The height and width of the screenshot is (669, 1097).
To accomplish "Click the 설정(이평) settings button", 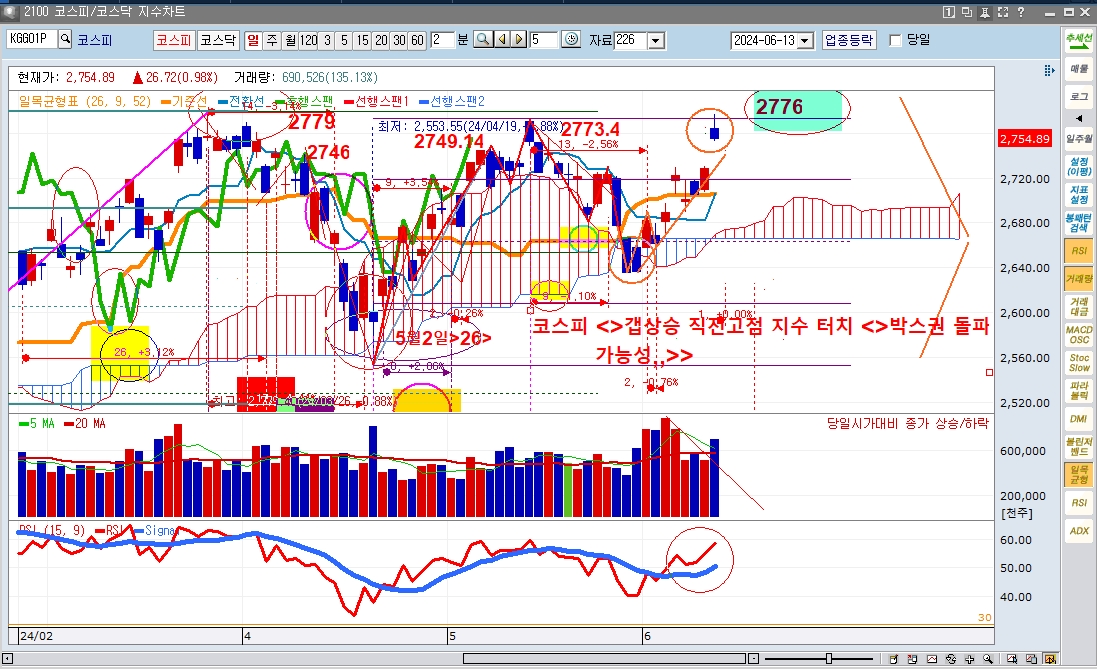I will (x=1079, y=167).
